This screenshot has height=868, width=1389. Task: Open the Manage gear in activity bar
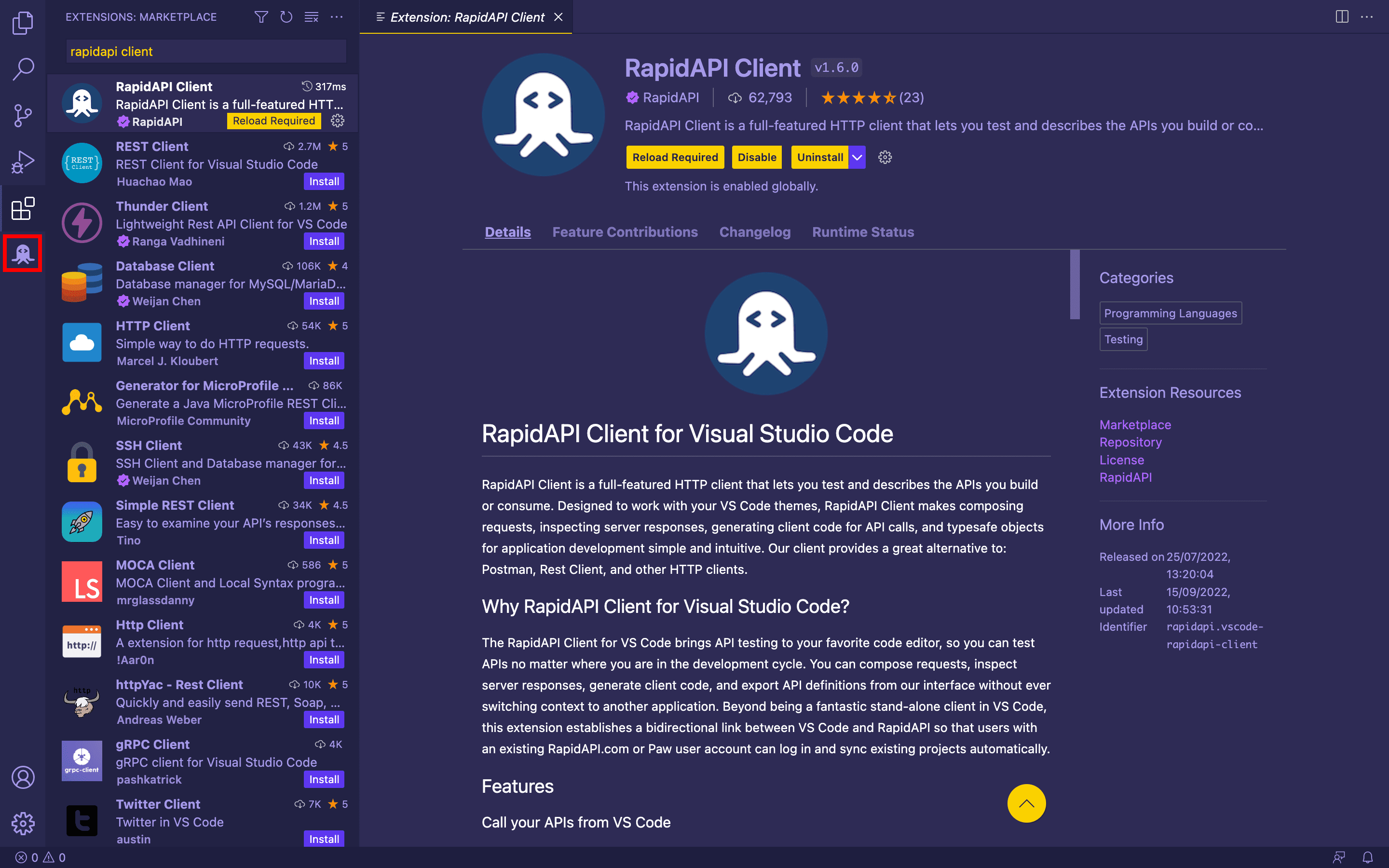tap(23, 824)
